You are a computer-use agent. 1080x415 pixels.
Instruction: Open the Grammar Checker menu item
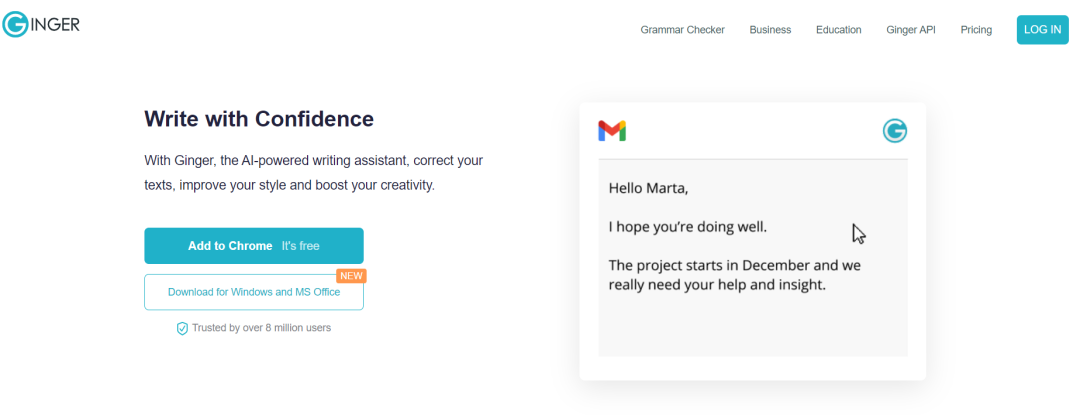click(x=682, y=30)
